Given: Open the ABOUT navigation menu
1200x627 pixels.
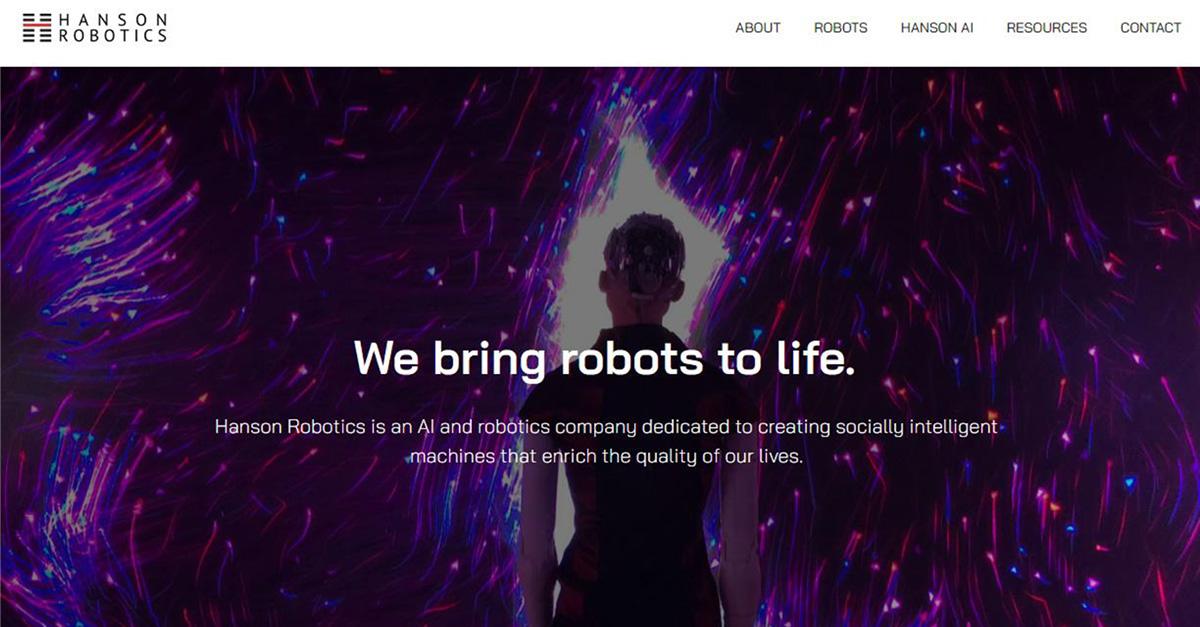Looking at the screenshot, I should coord(758,28).
